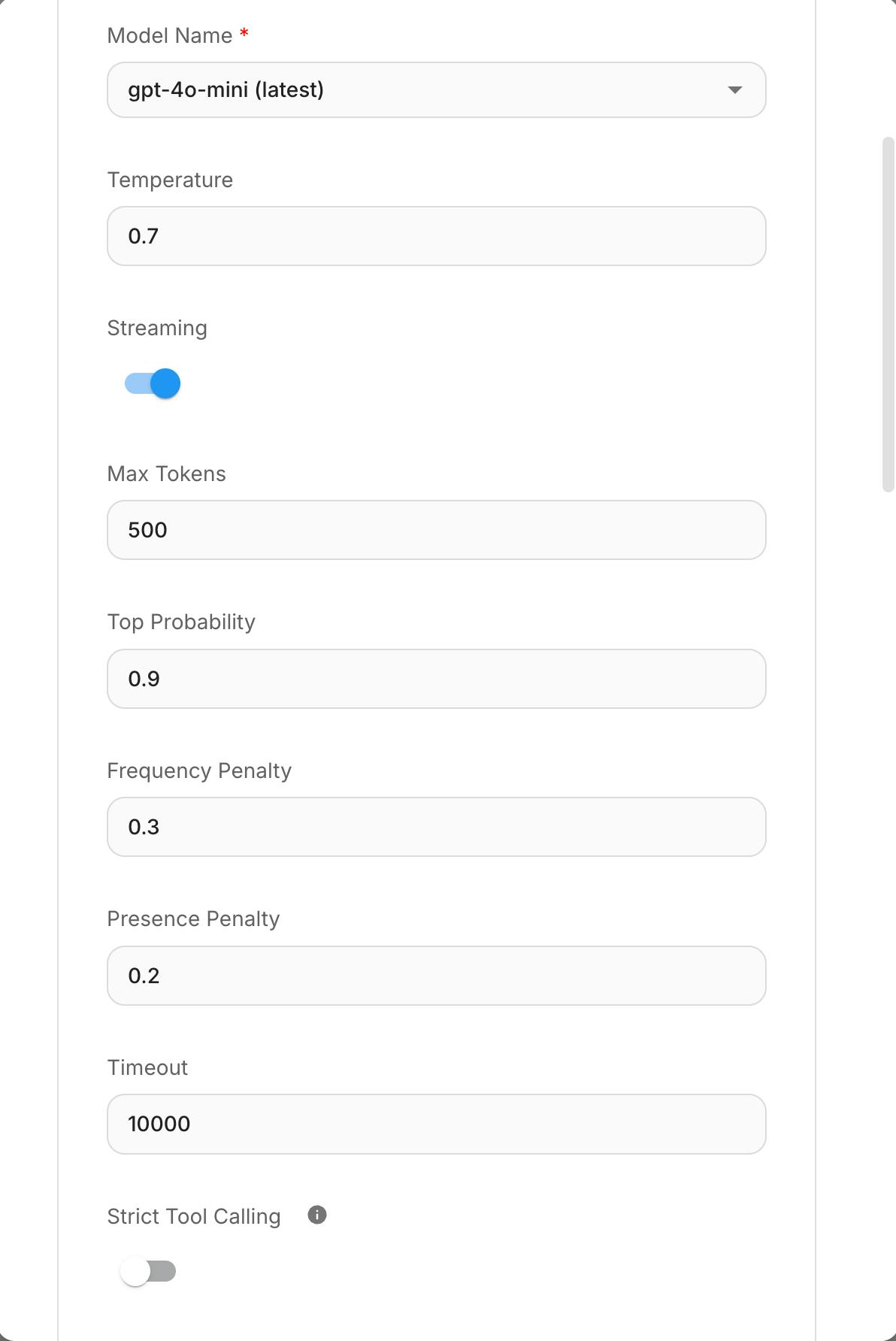The image size is (896, 1341).
Task: Click the Timeout label text
Action: coord(147,1068)
